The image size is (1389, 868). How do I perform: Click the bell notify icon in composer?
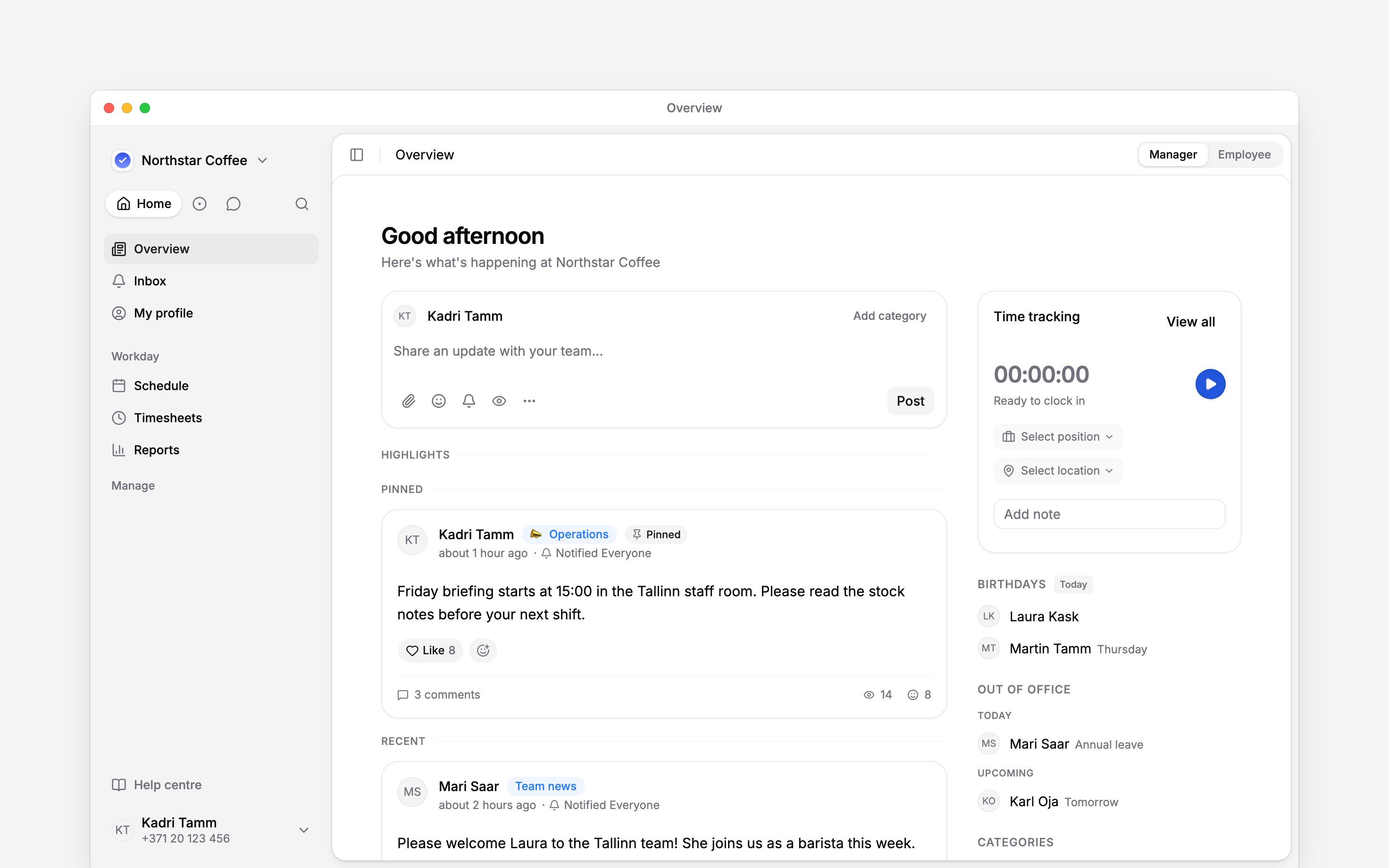pos(469,401)
